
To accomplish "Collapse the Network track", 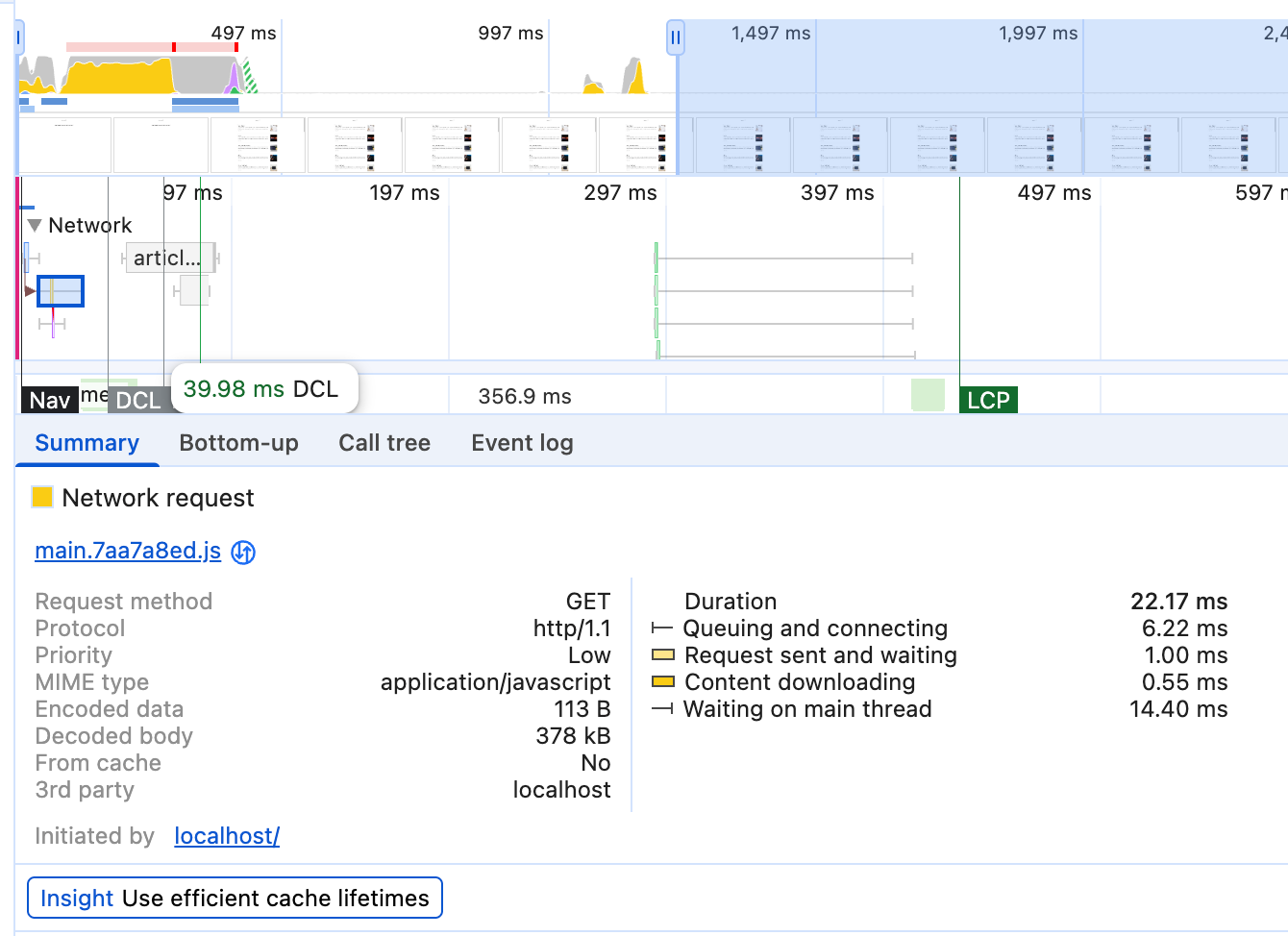I will click(x=35, y=226).
